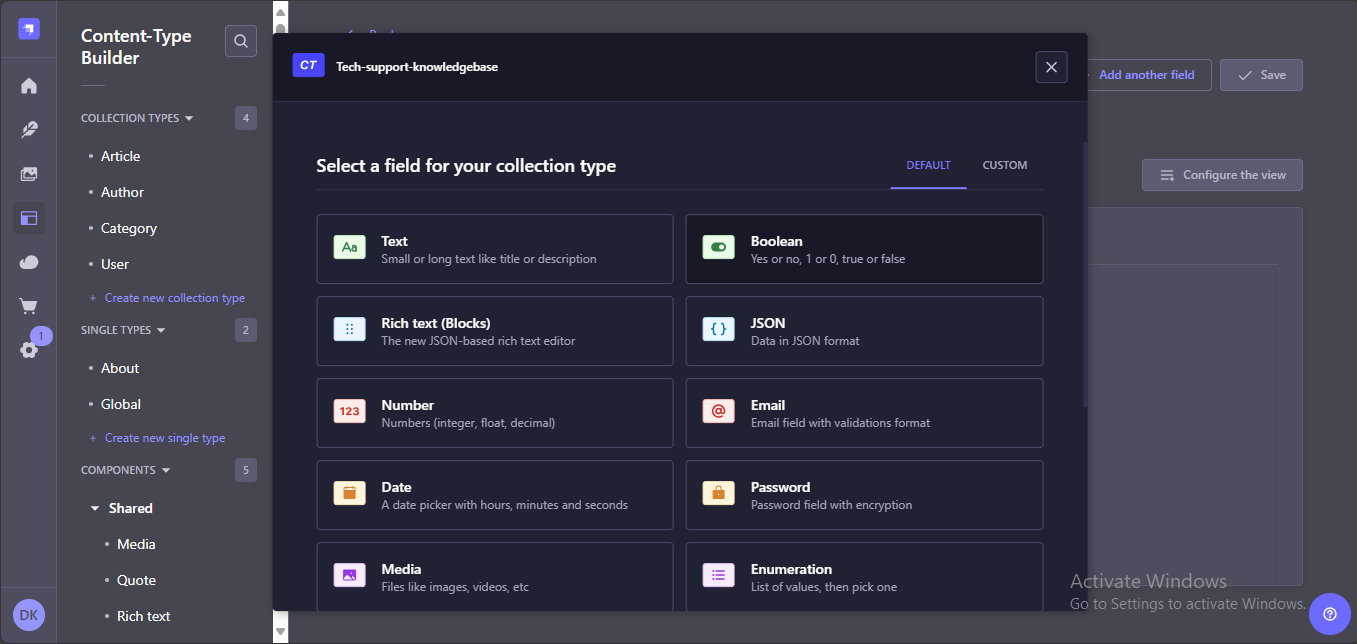Click Create new single type link
The height and width of the screenshot is (644, 1357).
point(164,438)
